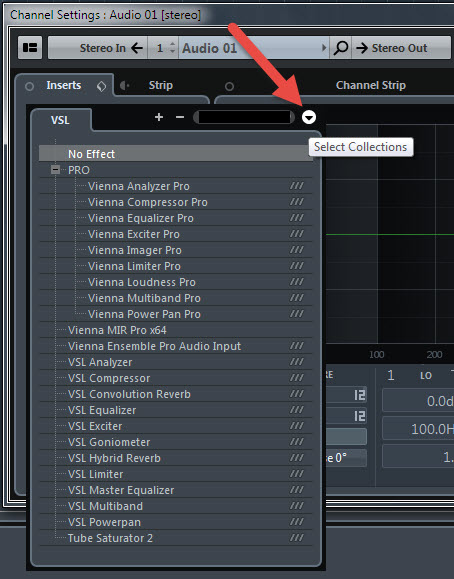The image size is (454, 579).
Task: Choose VSL Master Equalizer
Action: click(x=176, y=490)
